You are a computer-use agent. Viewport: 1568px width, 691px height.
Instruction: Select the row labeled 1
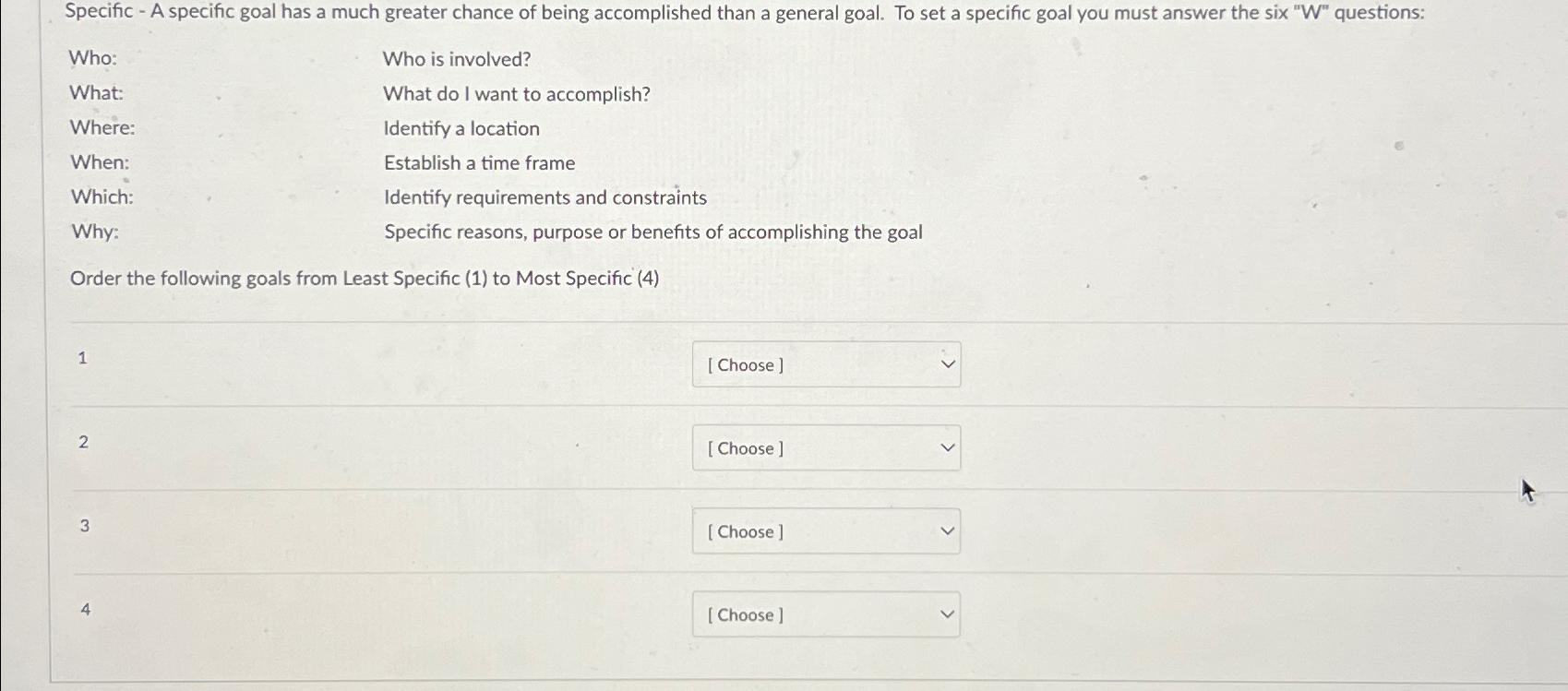[84, 358]
